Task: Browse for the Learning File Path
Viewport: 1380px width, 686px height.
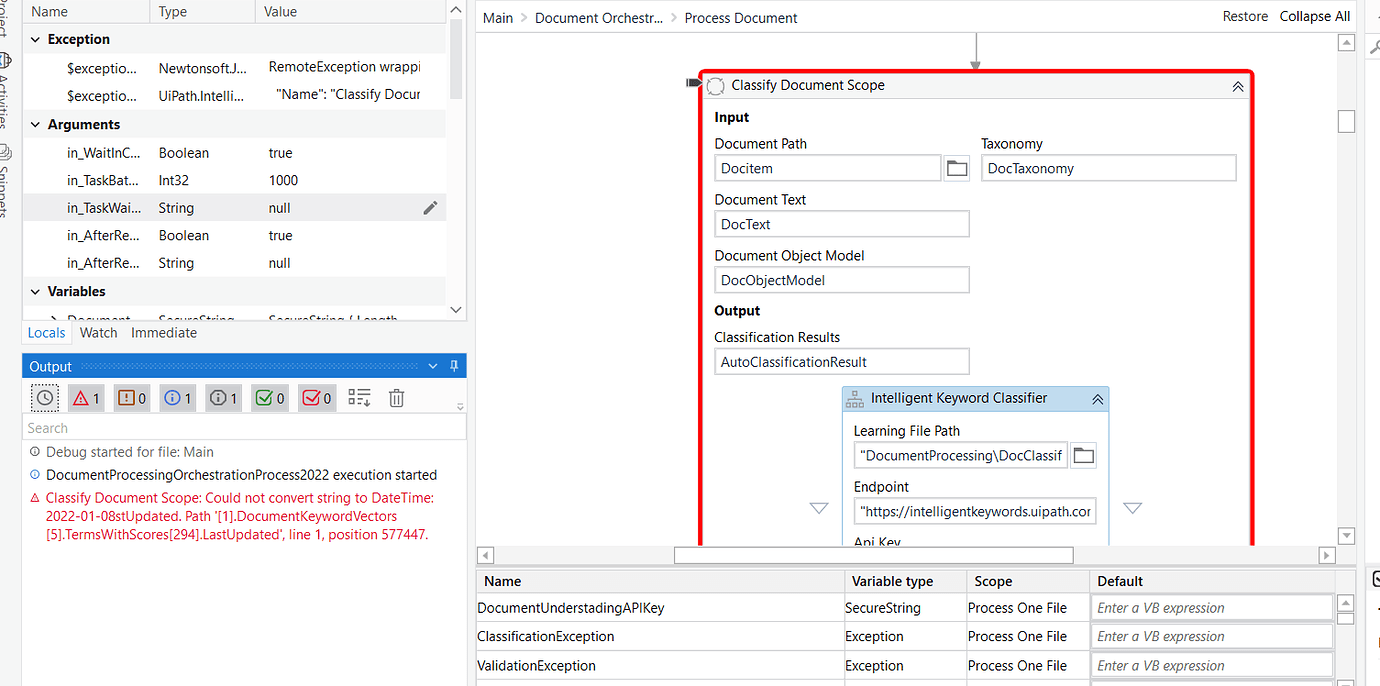Action: 1084,454
